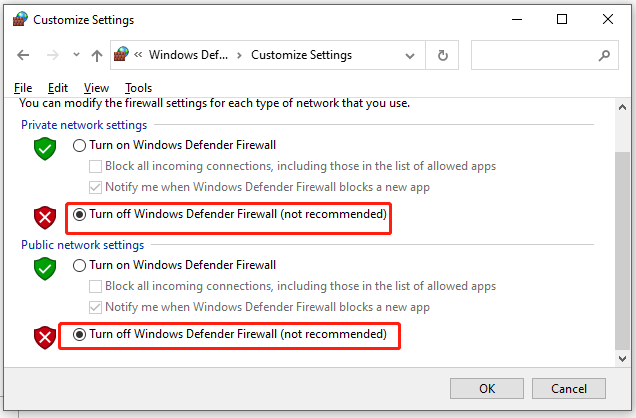The width and height of the screenshot is (636, 418).
Task: Click the Cancel button
Action: (x=569, y=389)
